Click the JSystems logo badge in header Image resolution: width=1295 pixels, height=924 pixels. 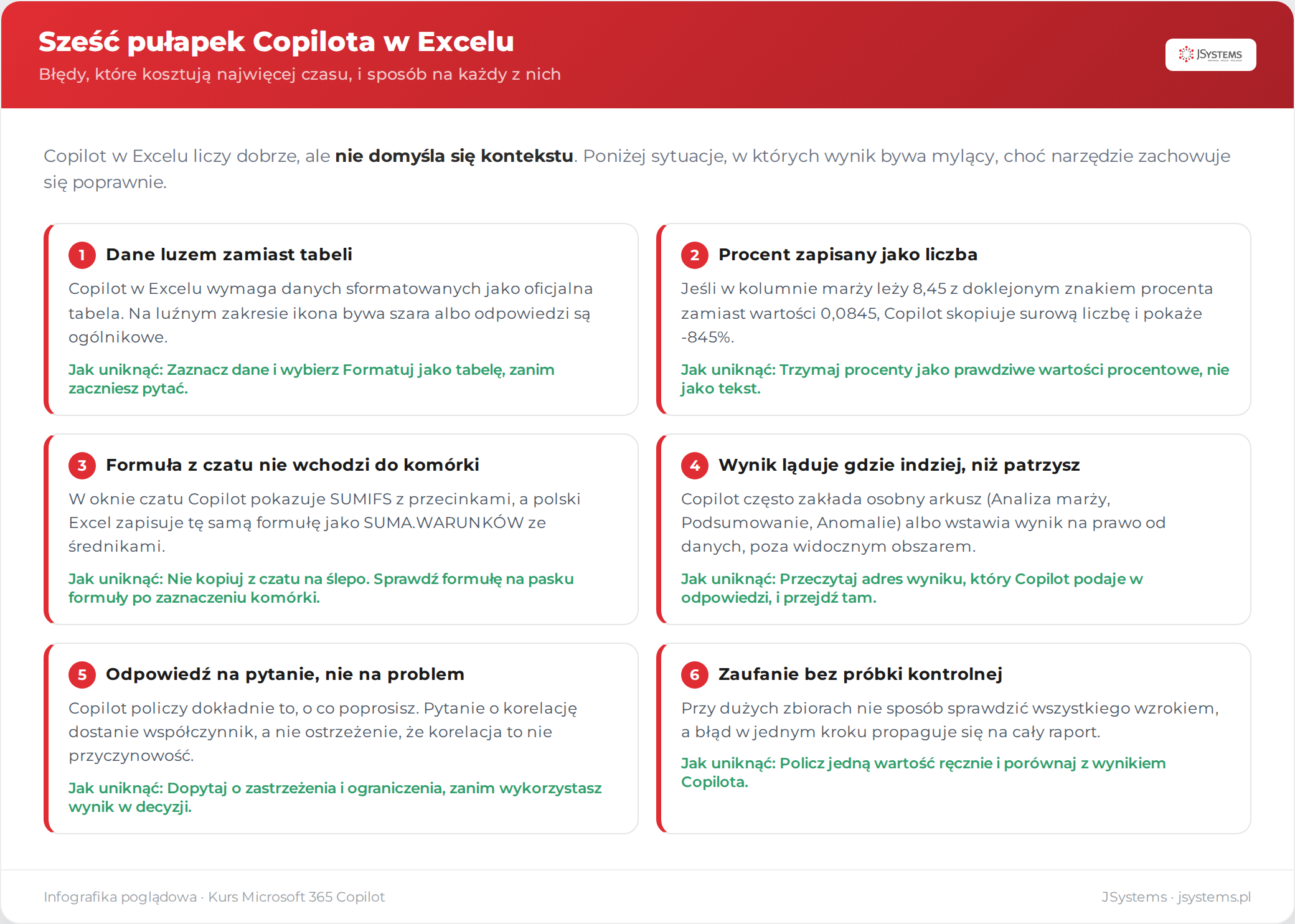[1210, 55]
